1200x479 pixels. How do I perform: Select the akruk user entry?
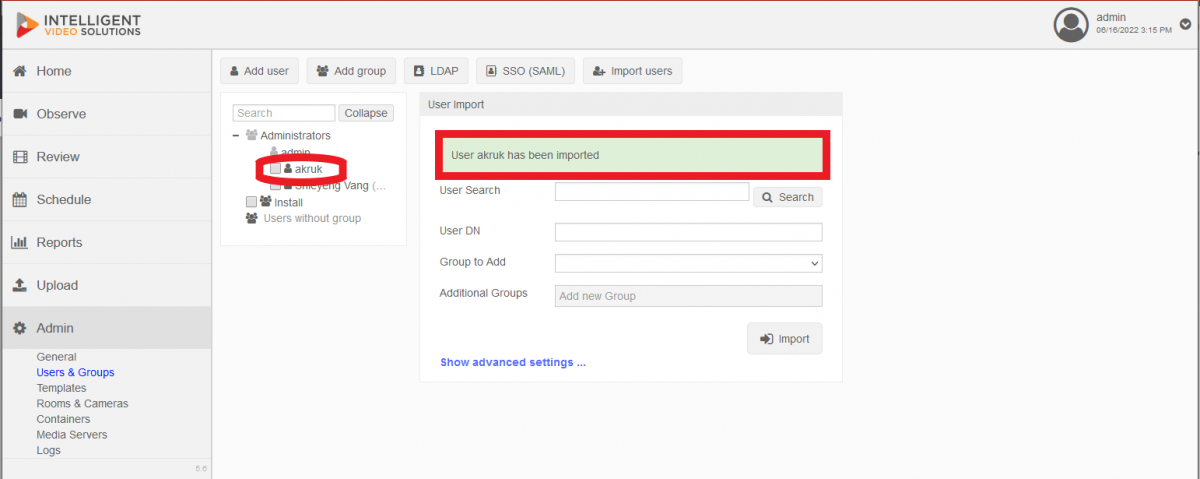point(309,169)
